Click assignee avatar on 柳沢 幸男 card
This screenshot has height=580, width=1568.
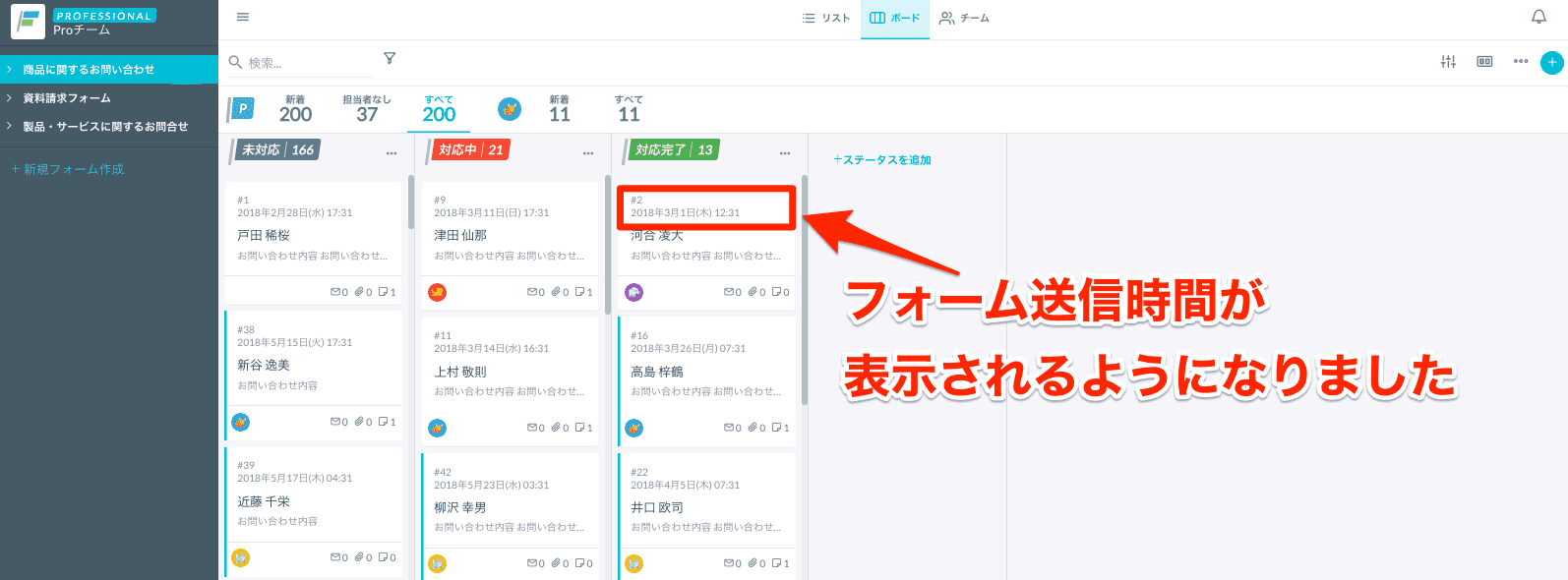pos(438,563)
